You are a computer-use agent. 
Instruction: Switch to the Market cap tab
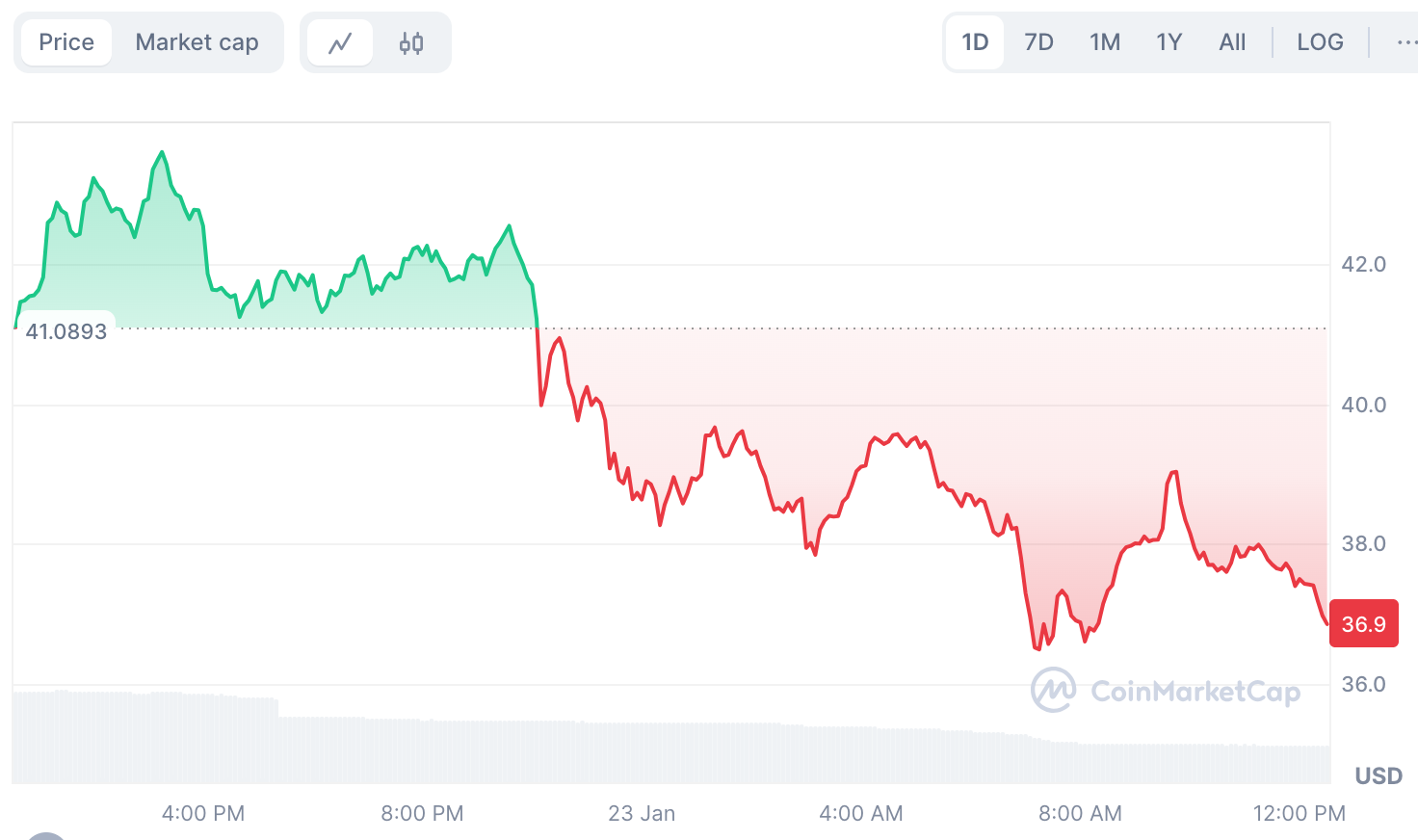(x=197, y=42)
